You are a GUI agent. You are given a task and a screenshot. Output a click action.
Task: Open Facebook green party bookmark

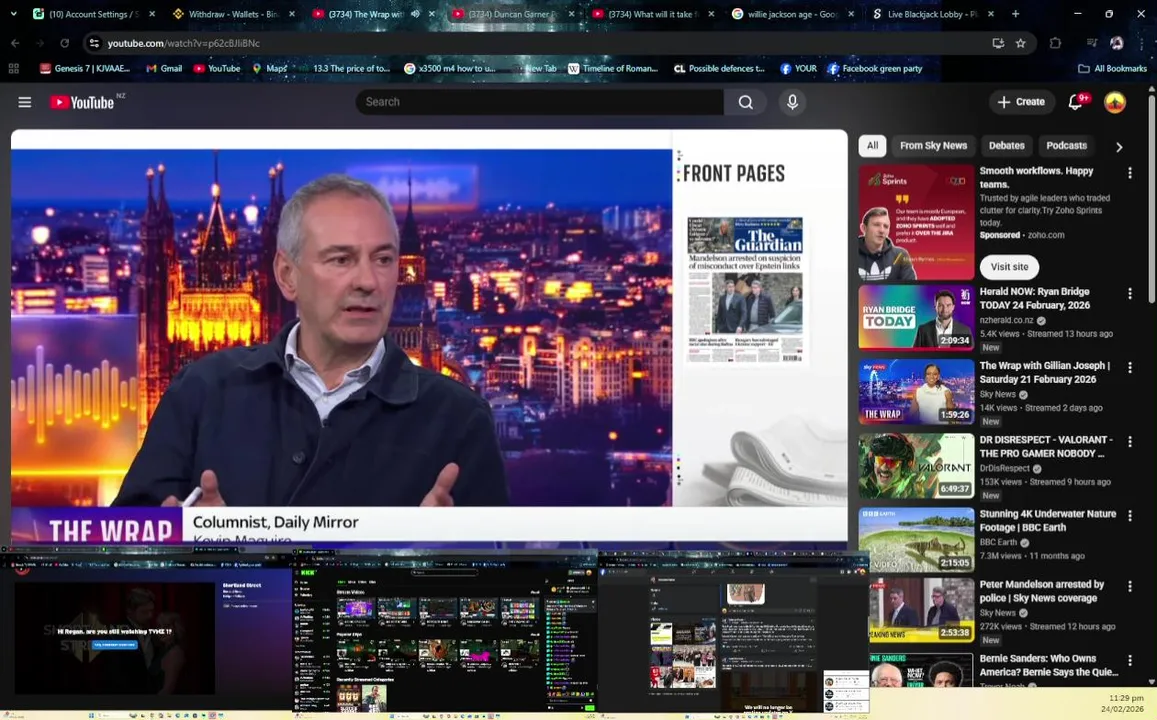click(875, 69)
